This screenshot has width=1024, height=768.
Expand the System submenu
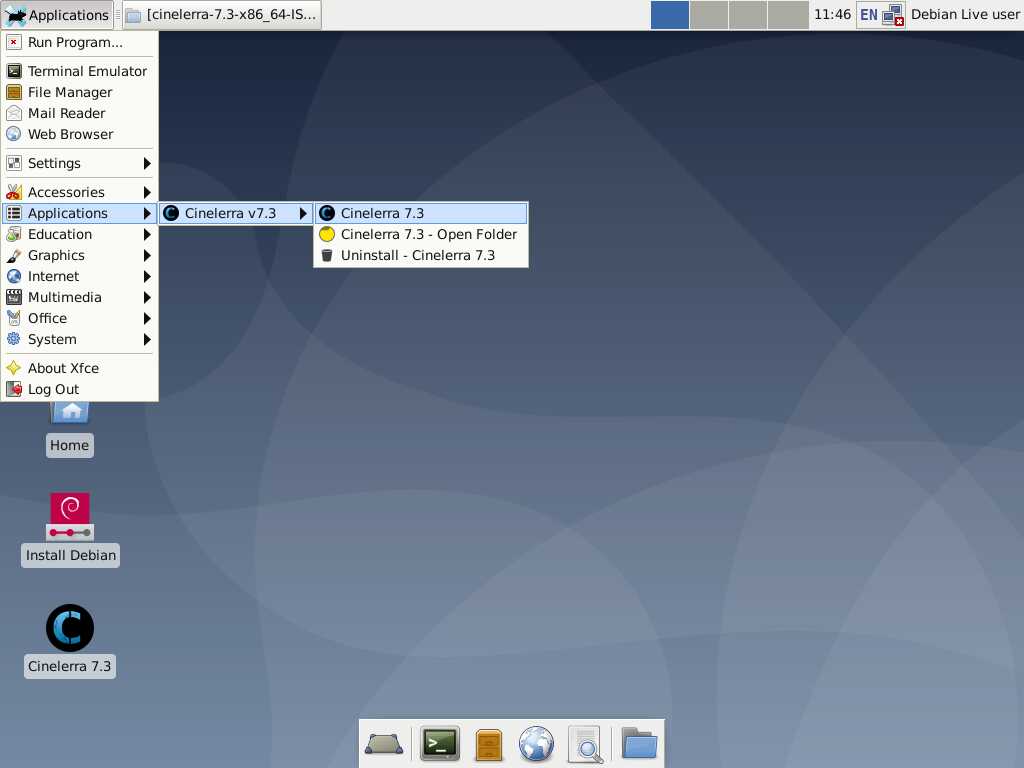(x=79, y=339)
